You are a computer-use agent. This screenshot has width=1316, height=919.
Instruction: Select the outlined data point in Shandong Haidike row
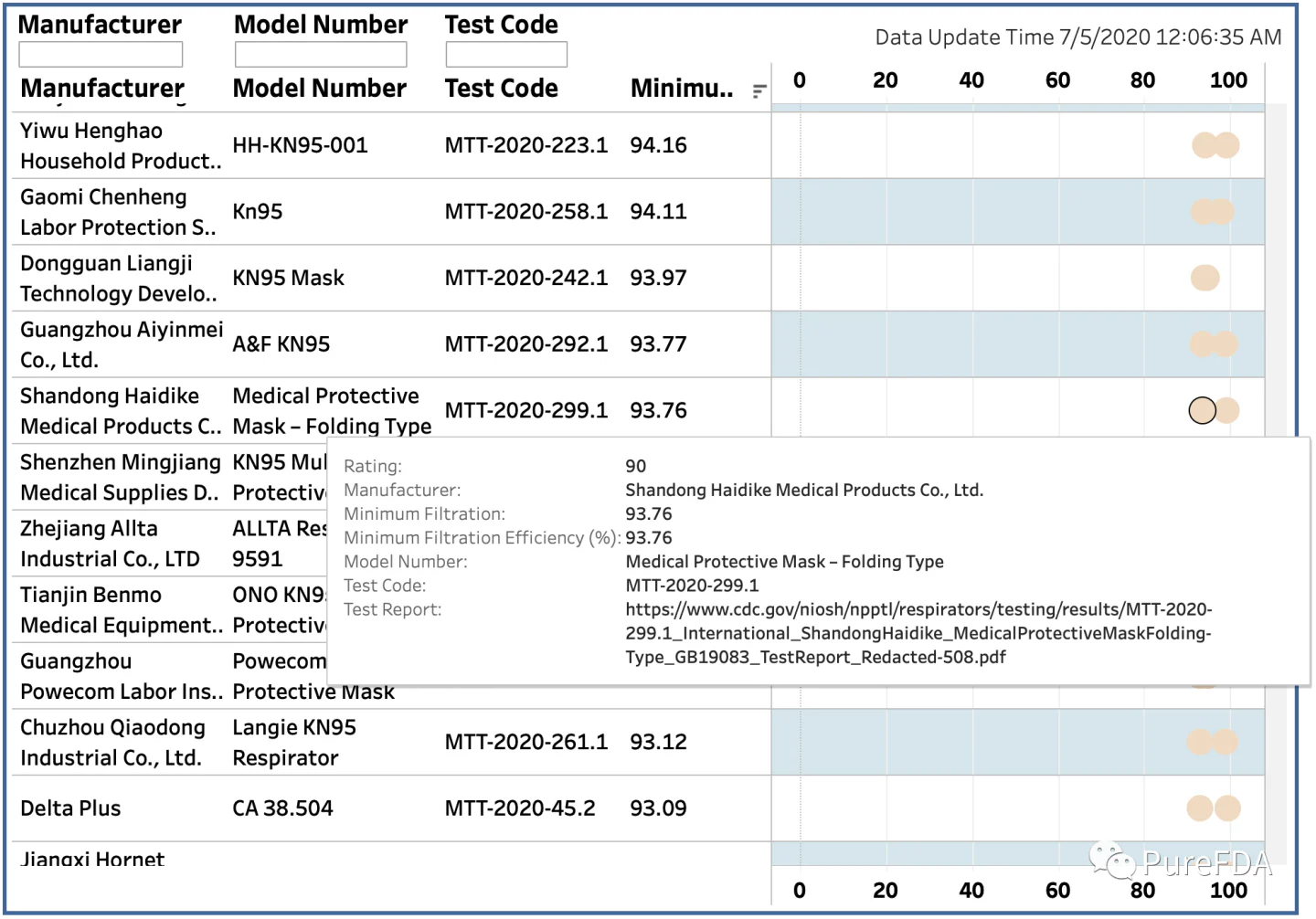coord(1202,410)
